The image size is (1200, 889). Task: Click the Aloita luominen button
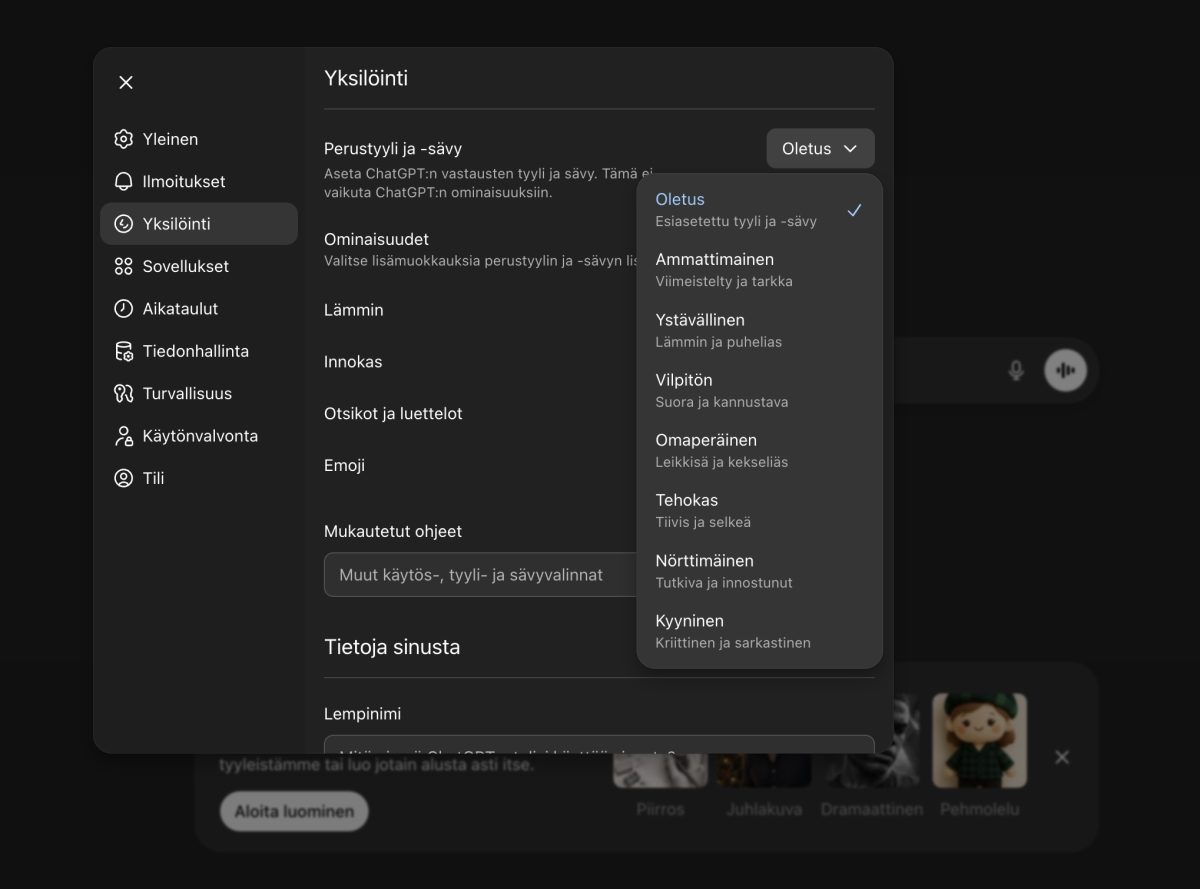293,811
